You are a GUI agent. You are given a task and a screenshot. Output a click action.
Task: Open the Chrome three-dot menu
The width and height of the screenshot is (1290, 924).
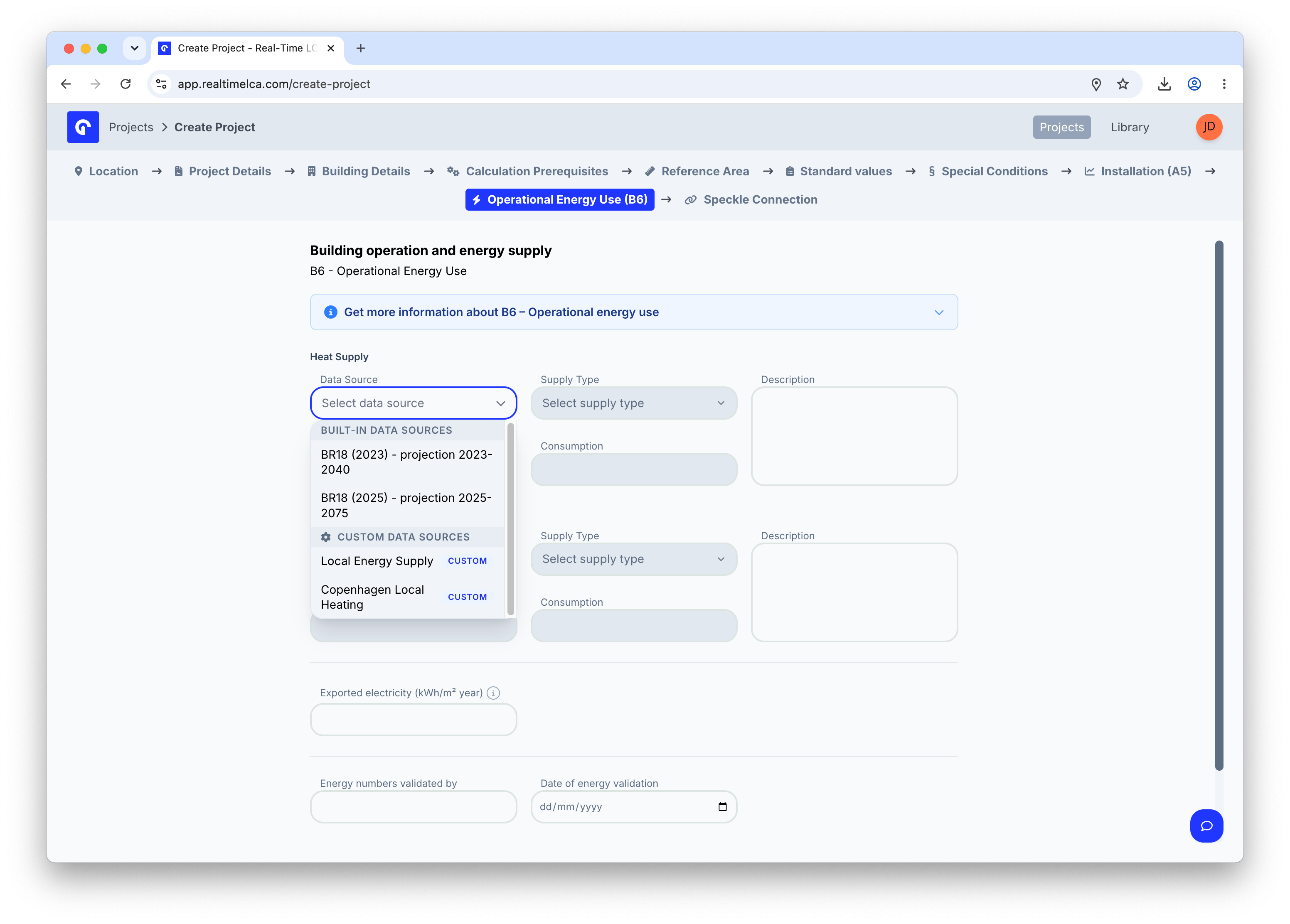tap(1224, 84)
